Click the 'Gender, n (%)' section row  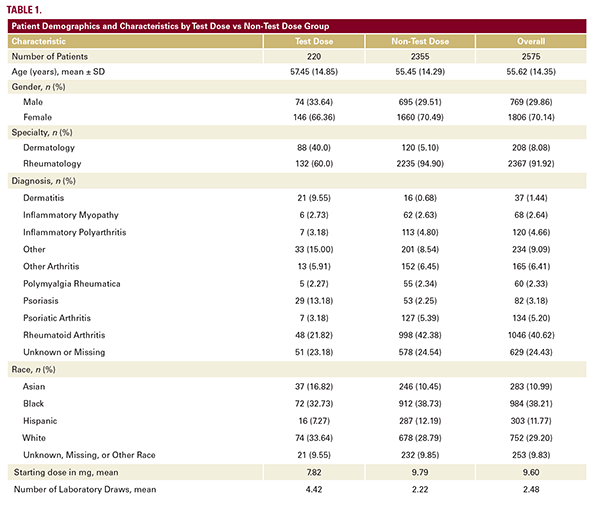pyautogui.click(x=44, y=87)
